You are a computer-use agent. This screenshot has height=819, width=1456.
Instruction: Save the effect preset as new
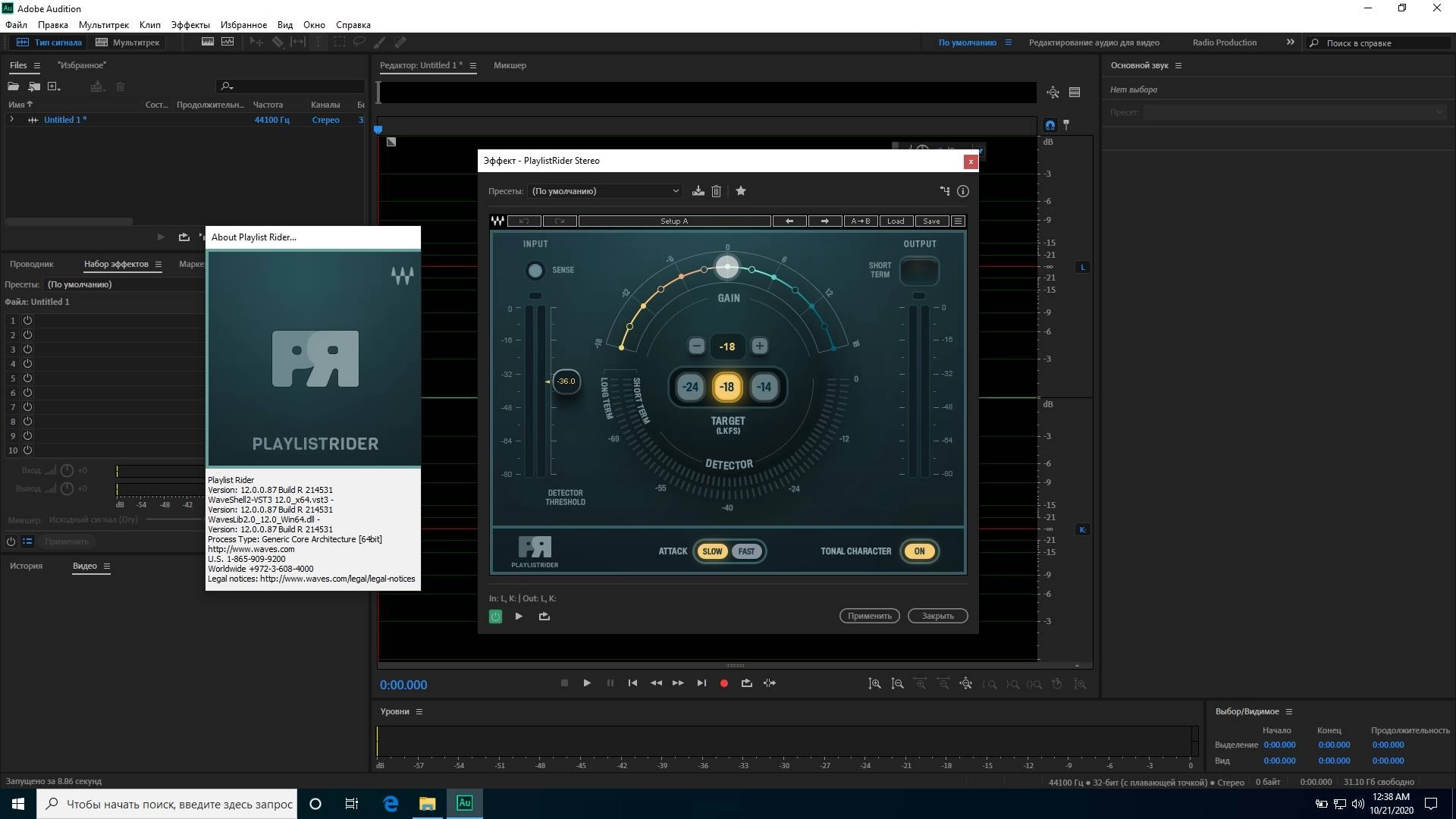click(698, 191)
